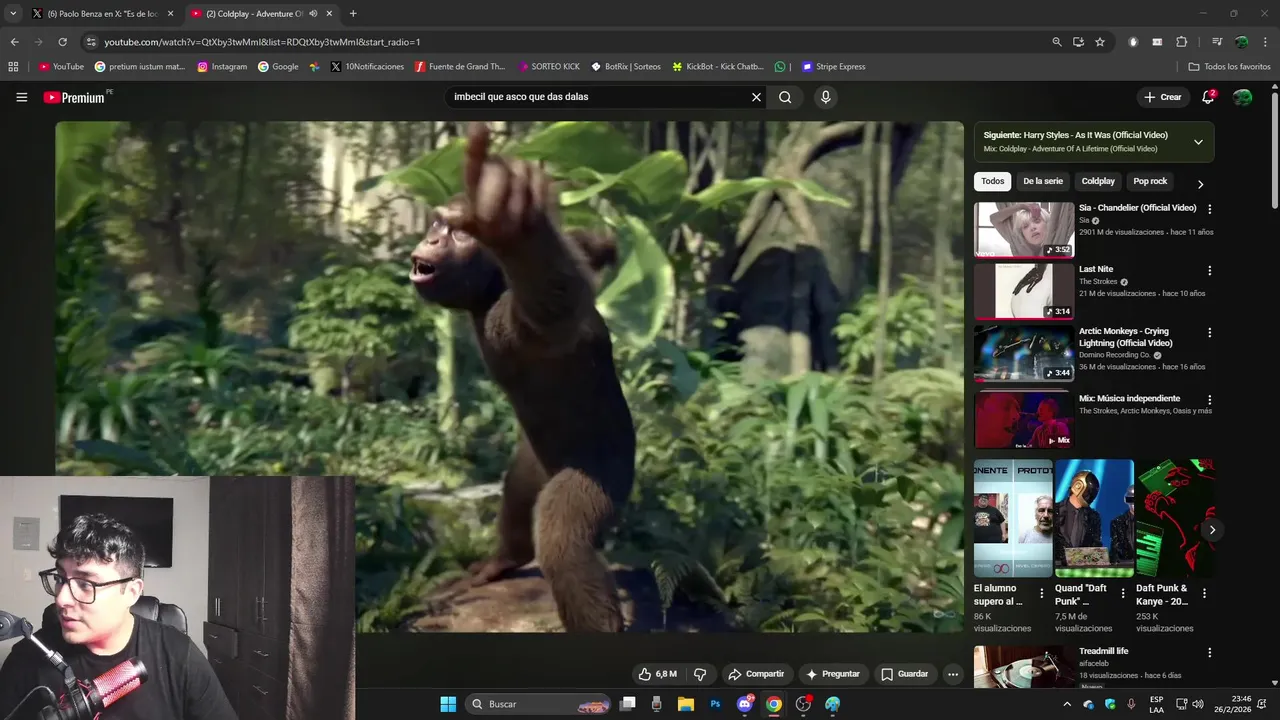Screen dimensions: 1280x720
Task: Open the YouTube guide hamburger menu
Action: tap(21, 97)
